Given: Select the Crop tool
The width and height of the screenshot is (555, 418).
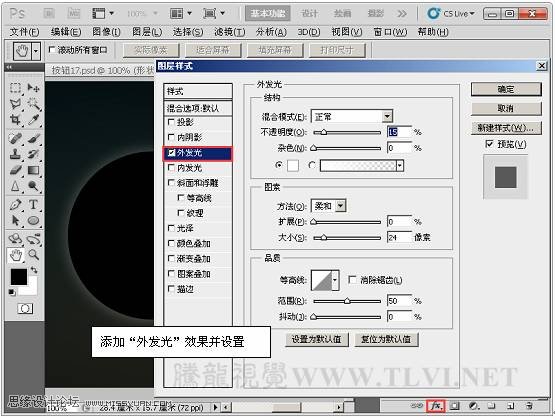Looking at the screenshot, I should [16, 120].
